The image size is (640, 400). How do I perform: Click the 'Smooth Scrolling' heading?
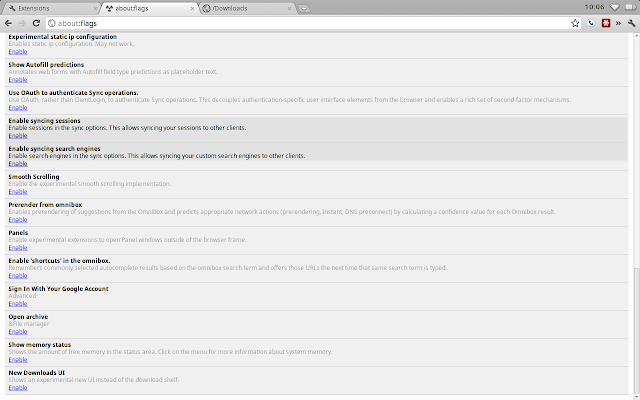tap(34, 177)
